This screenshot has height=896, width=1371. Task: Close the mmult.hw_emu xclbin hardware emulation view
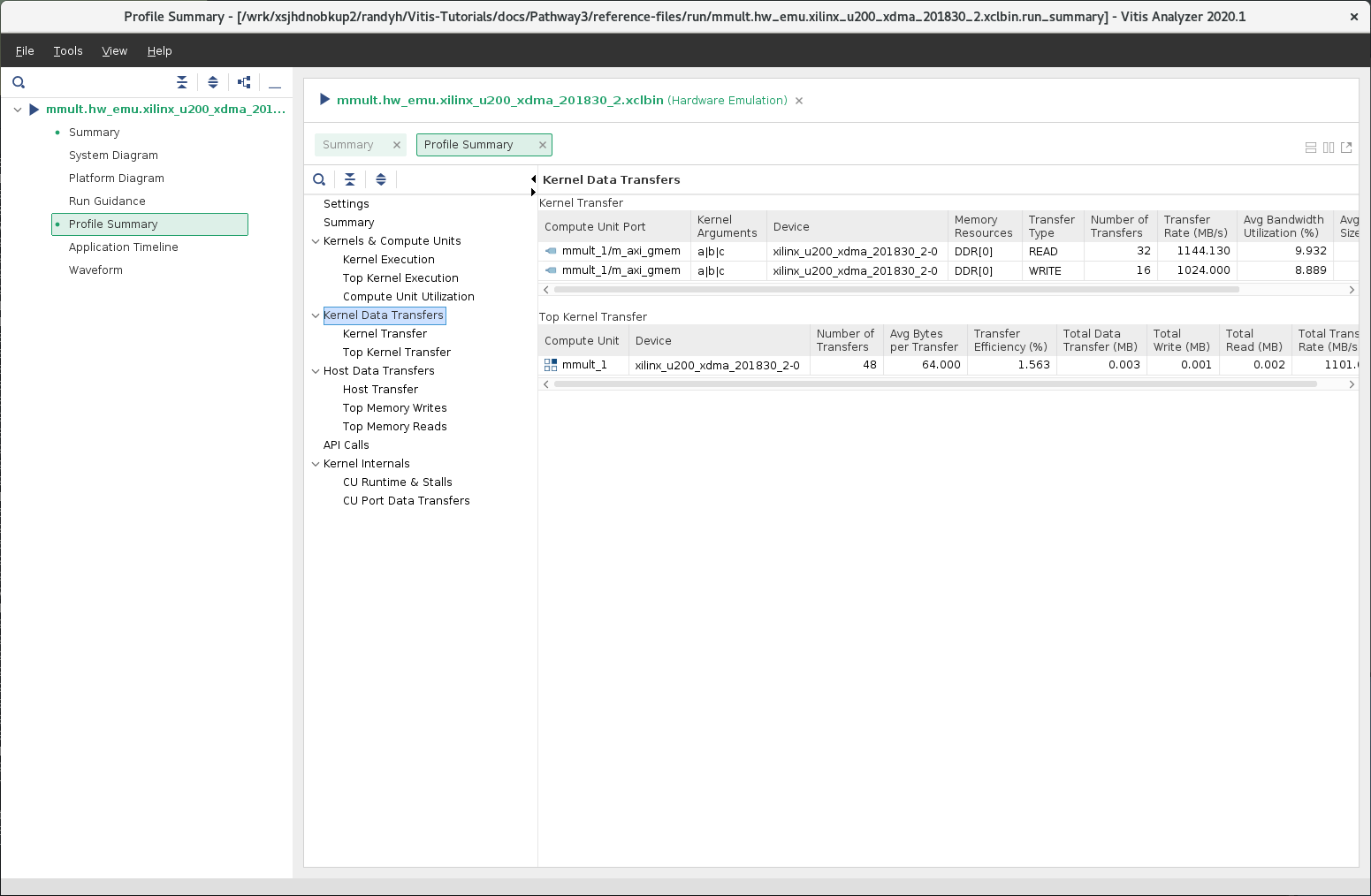click(x=799, y=101)
